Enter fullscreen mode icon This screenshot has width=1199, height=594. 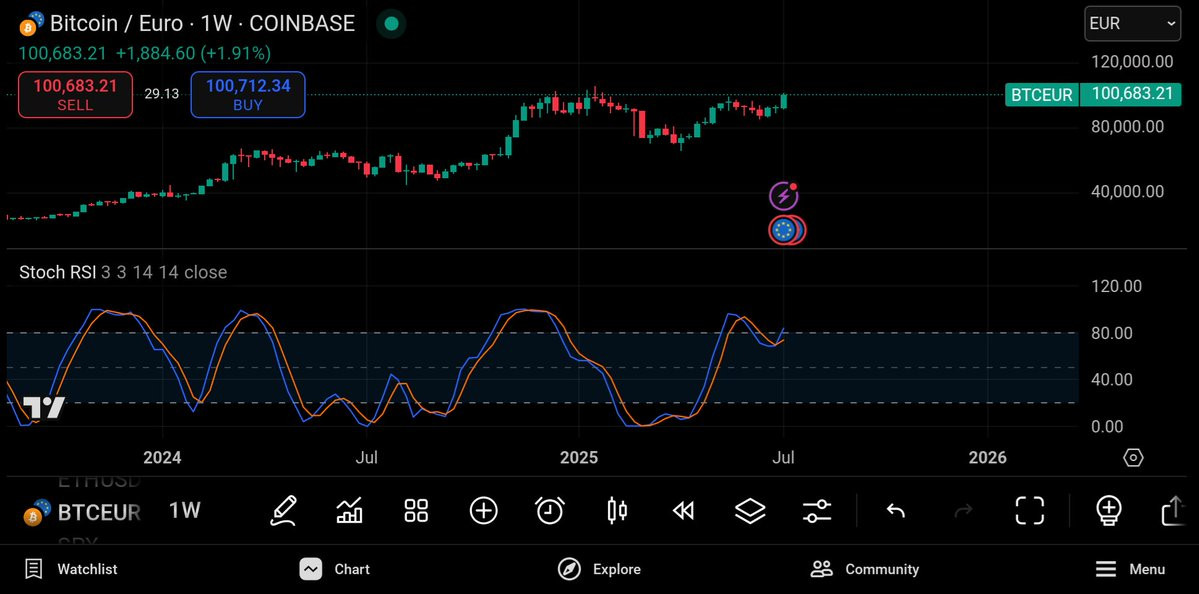(x=1029, y=510)
